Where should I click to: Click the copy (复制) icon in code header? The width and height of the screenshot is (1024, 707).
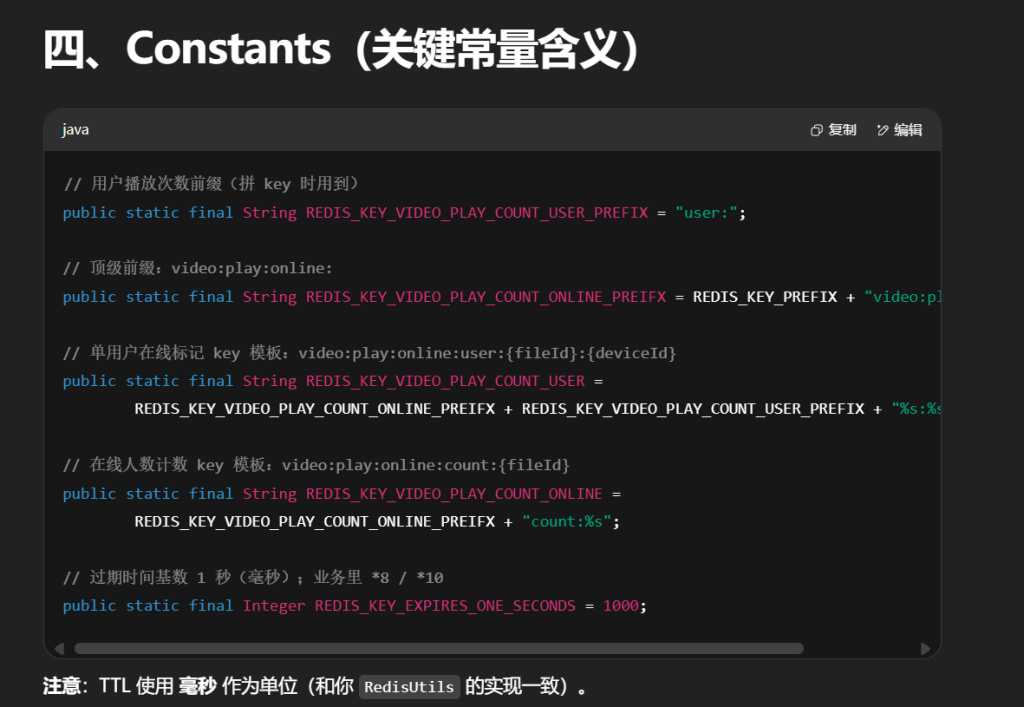[816, 130]
